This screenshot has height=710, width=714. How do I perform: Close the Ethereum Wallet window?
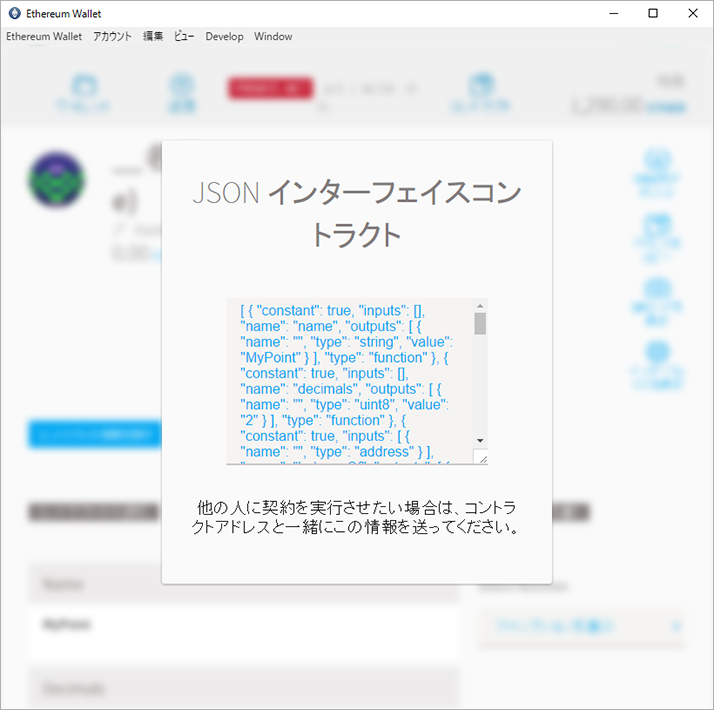point(693,14)
